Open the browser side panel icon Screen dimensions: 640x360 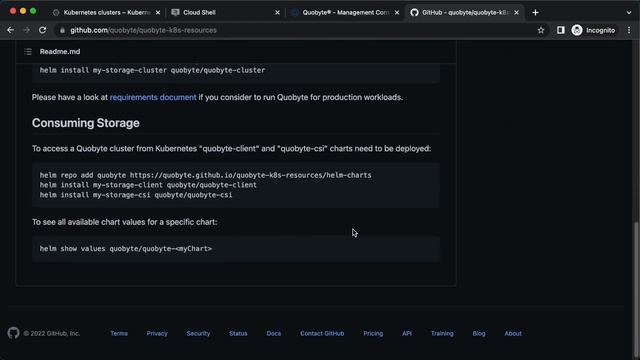point(561,30)
